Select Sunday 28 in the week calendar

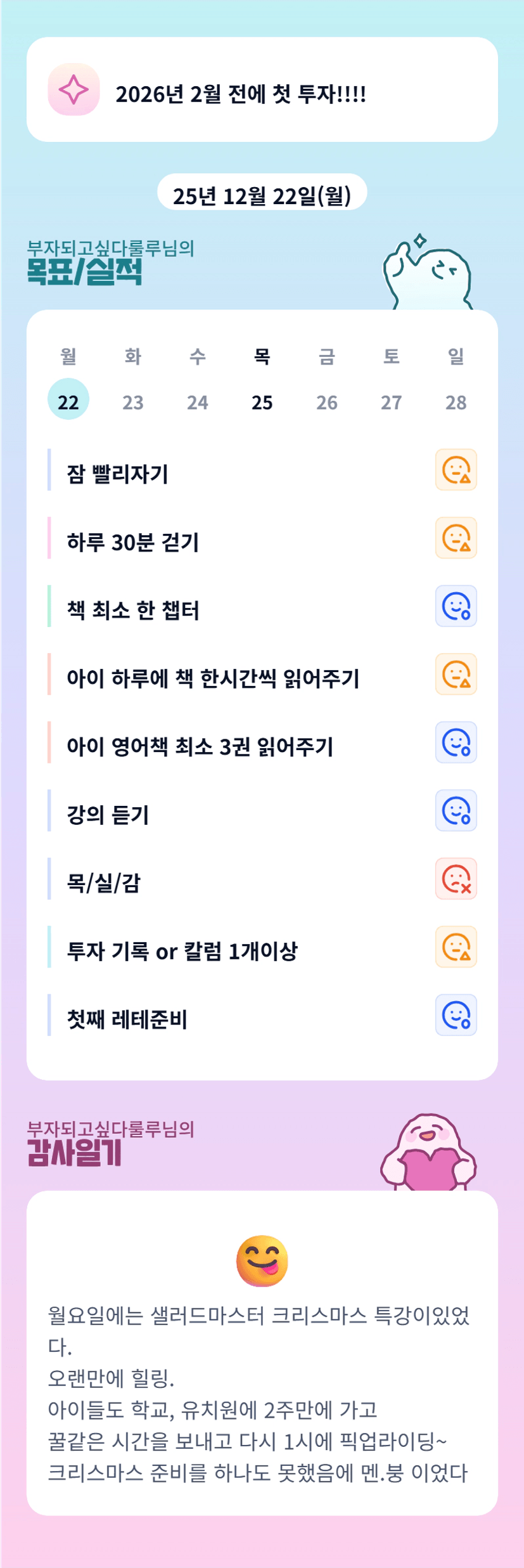point(456,402)
